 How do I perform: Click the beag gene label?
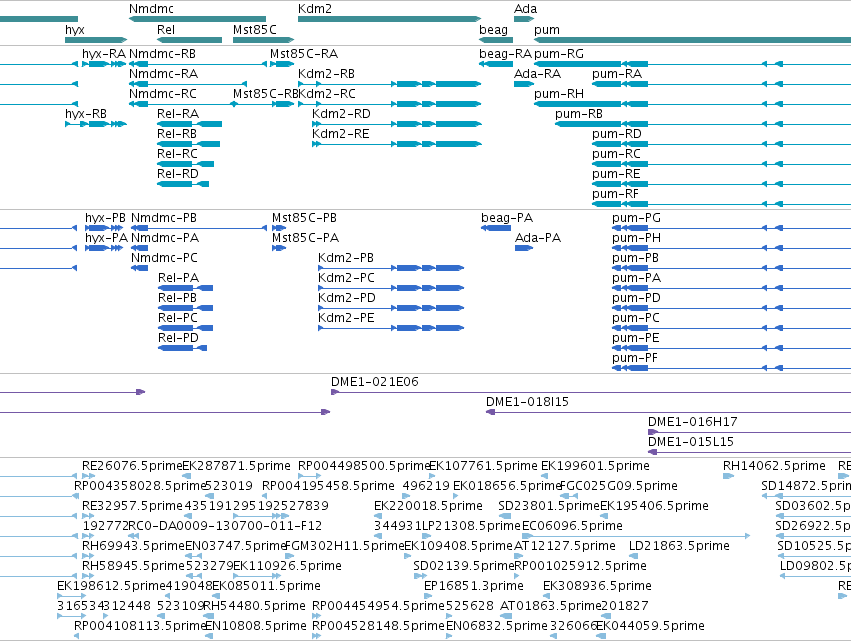pos(493,30)
